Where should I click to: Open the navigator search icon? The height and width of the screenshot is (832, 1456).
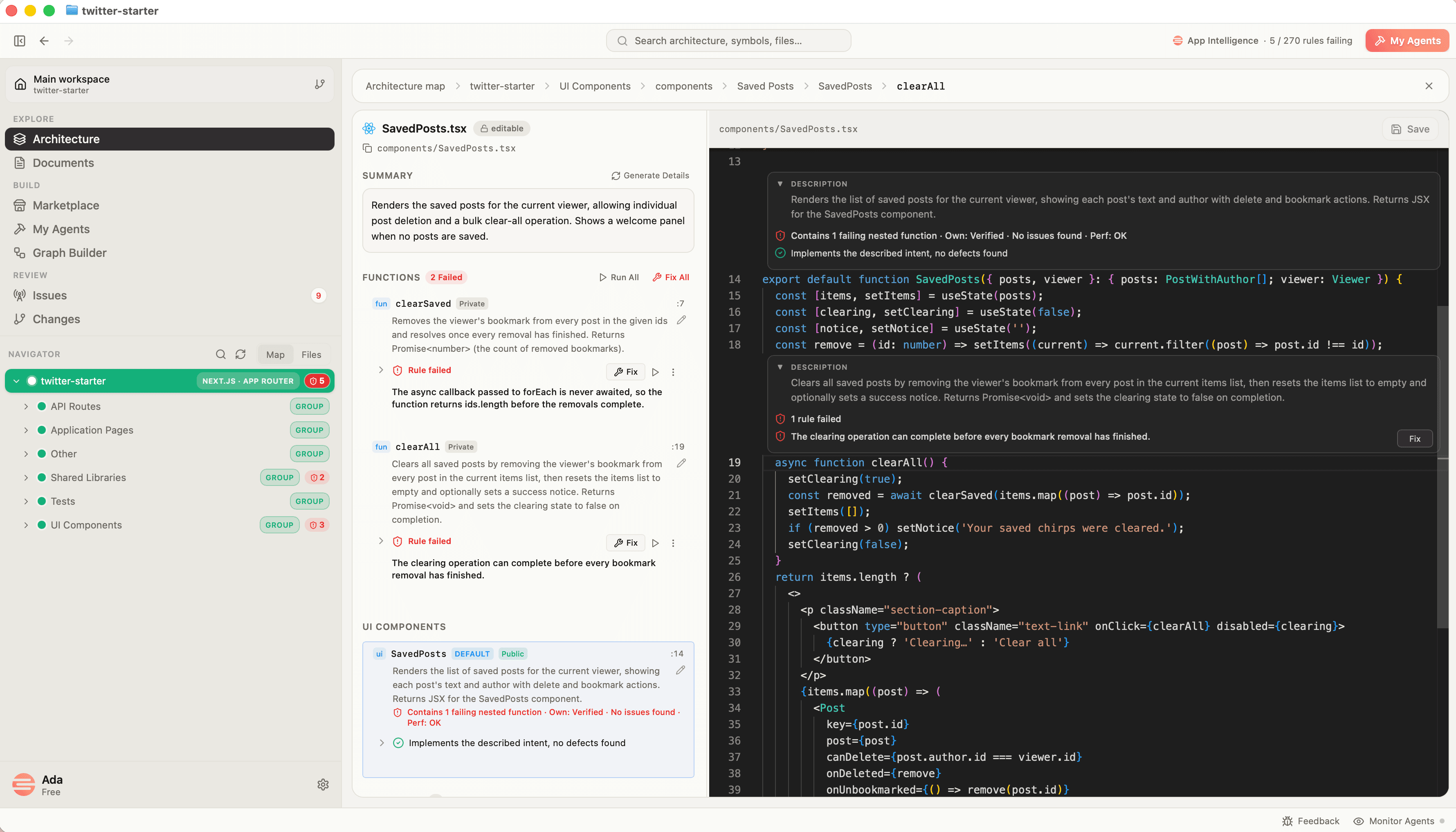tap(220, 354)
